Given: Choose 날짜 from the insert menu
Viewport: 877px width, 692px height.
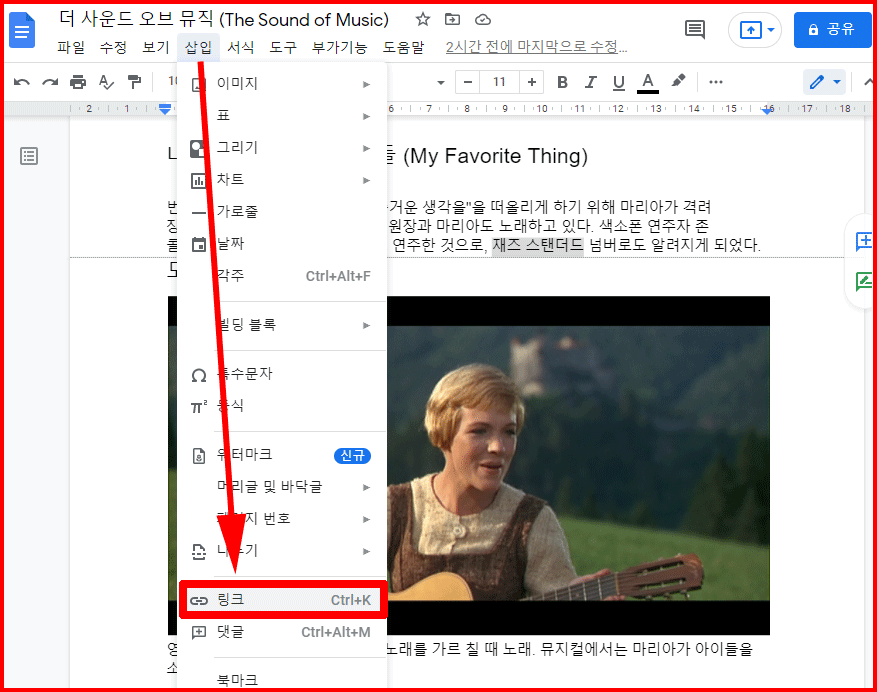Looking at the screenshot, I should pos(282,243).
